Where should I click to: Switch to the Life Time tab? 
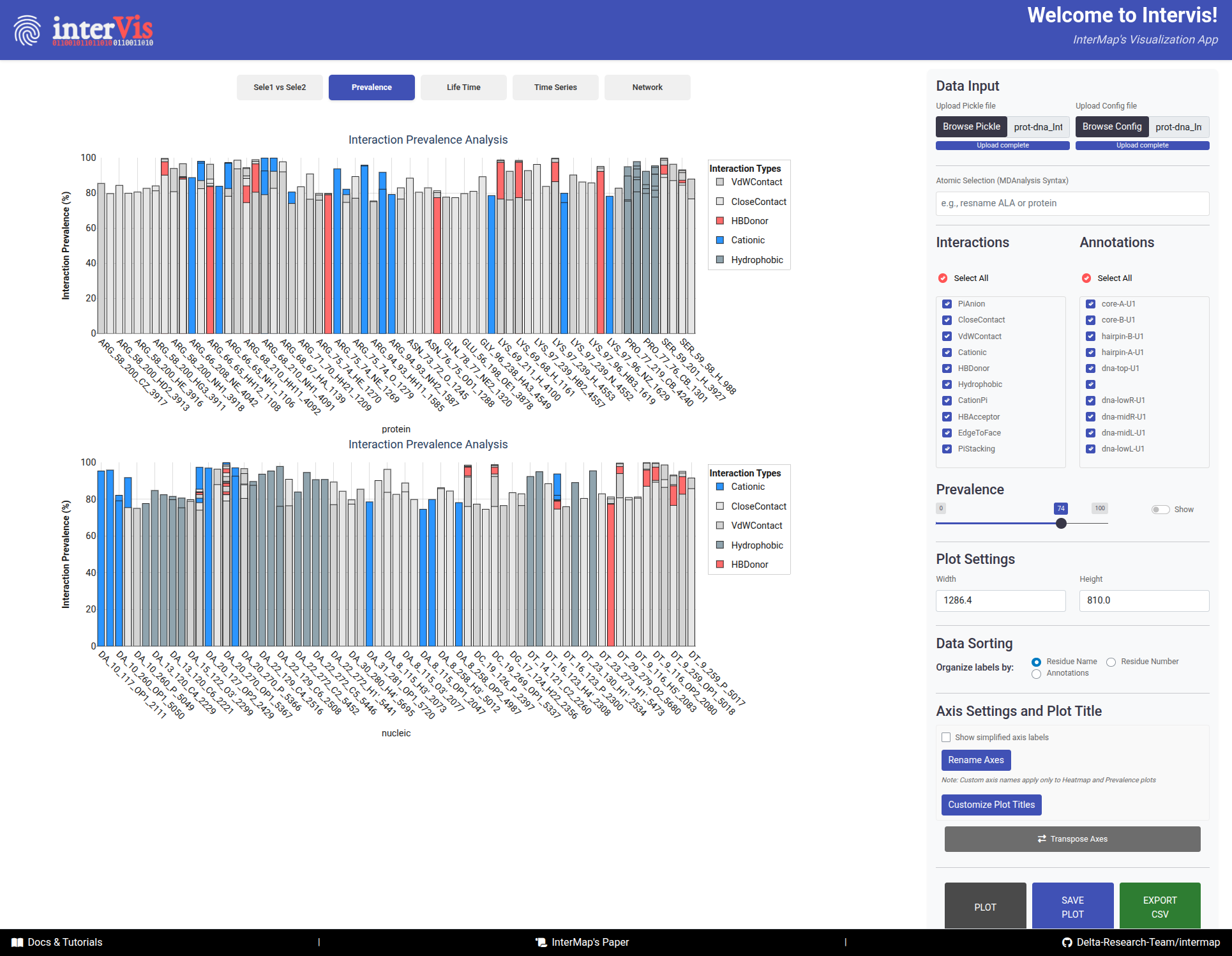463,87
